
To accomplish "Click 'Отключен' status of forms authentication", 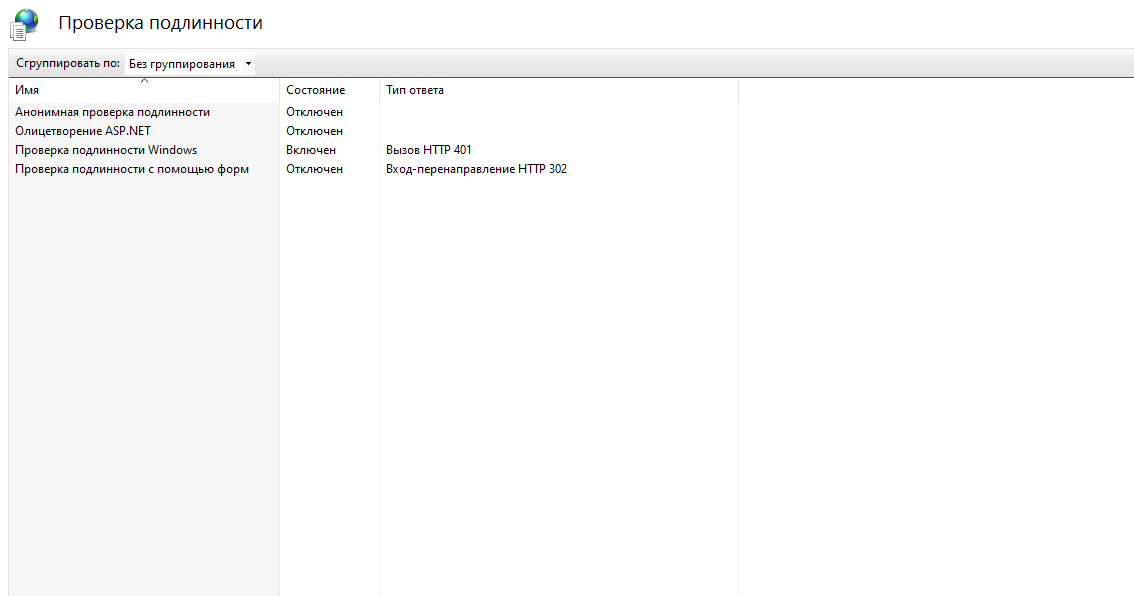I will (x=314, y=169).
